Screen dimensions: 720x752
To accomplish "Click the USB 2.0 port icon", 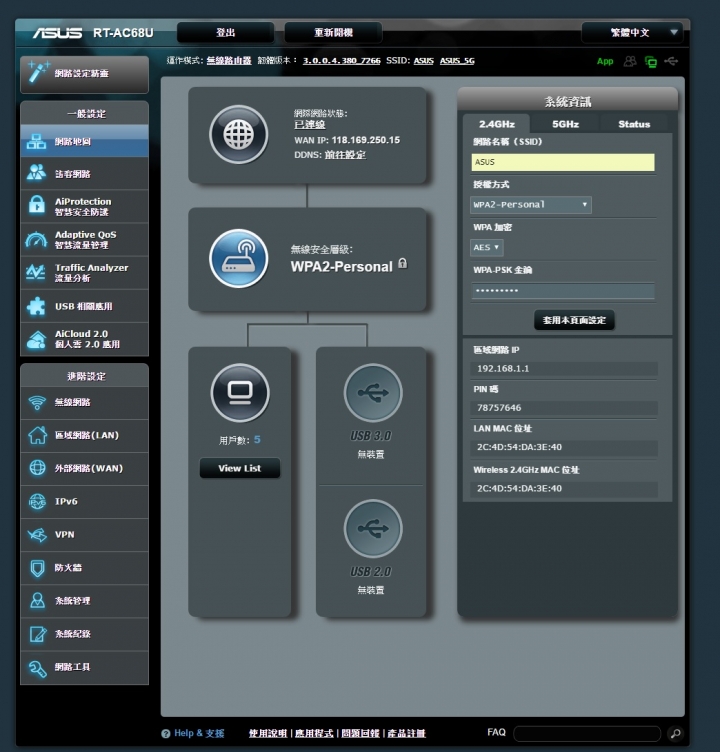I will click(x=373, y=528).
